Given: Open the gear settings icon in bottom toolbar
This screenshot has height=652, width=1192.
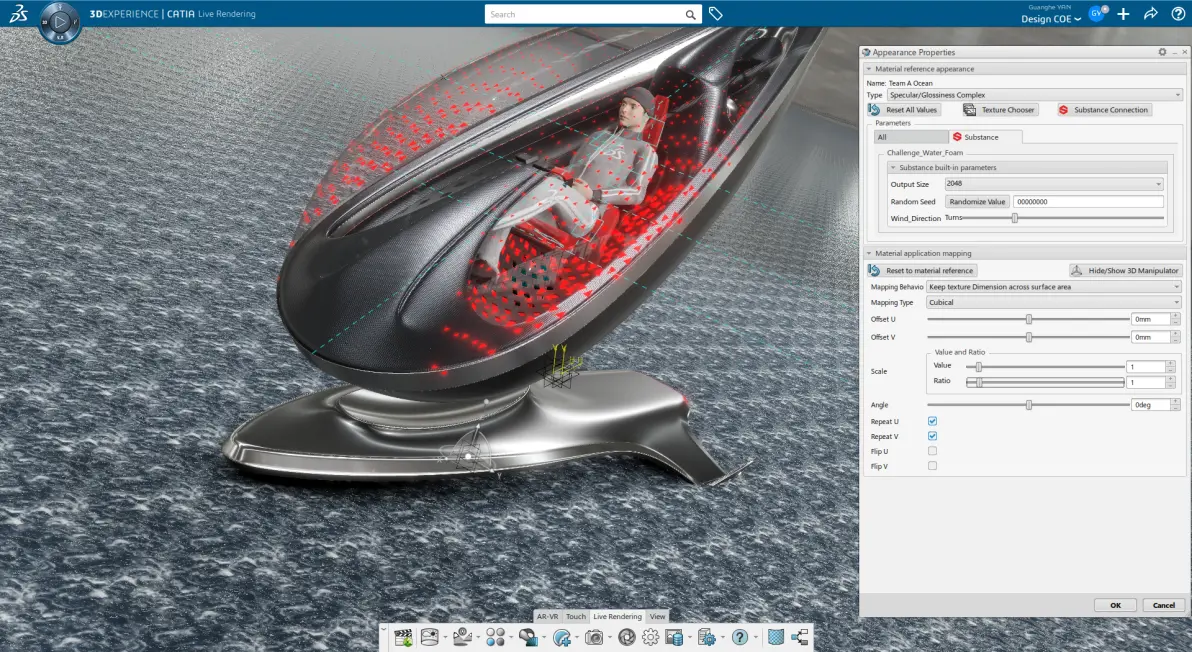Looking at the screenshot, I should [651, 638].
